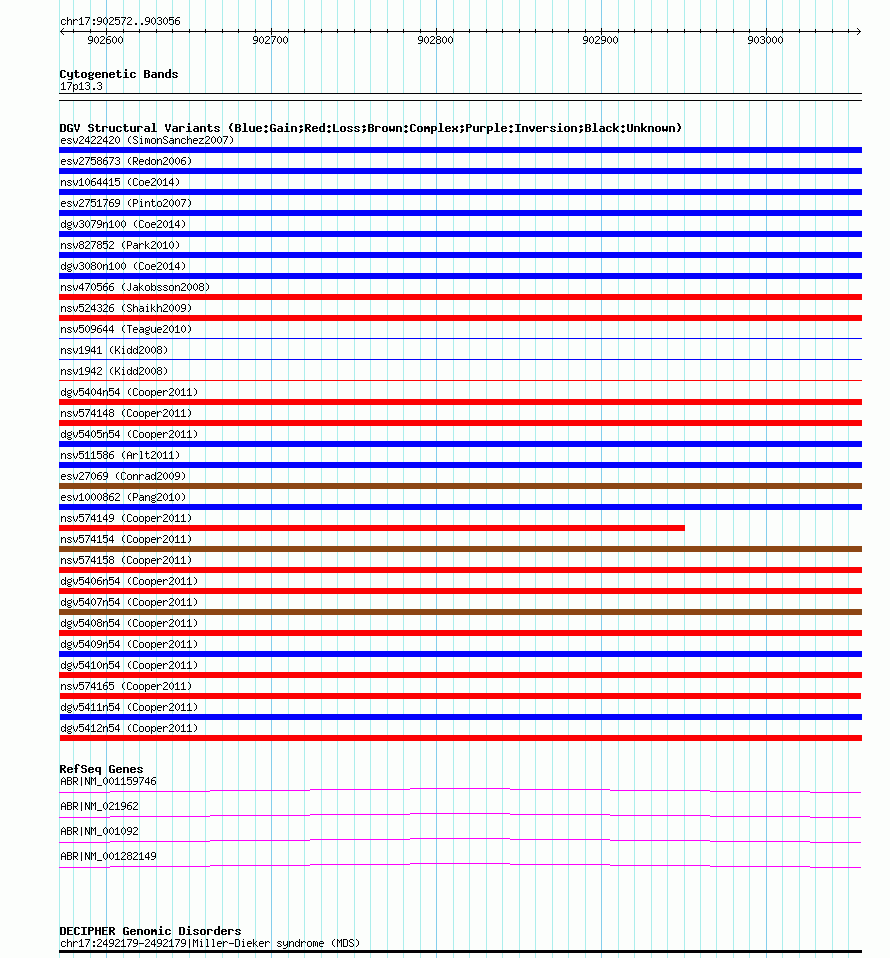Select ABR|NM_001092 gene label
This screenshot has width=890, height=958.
click(x=99, y=832)
